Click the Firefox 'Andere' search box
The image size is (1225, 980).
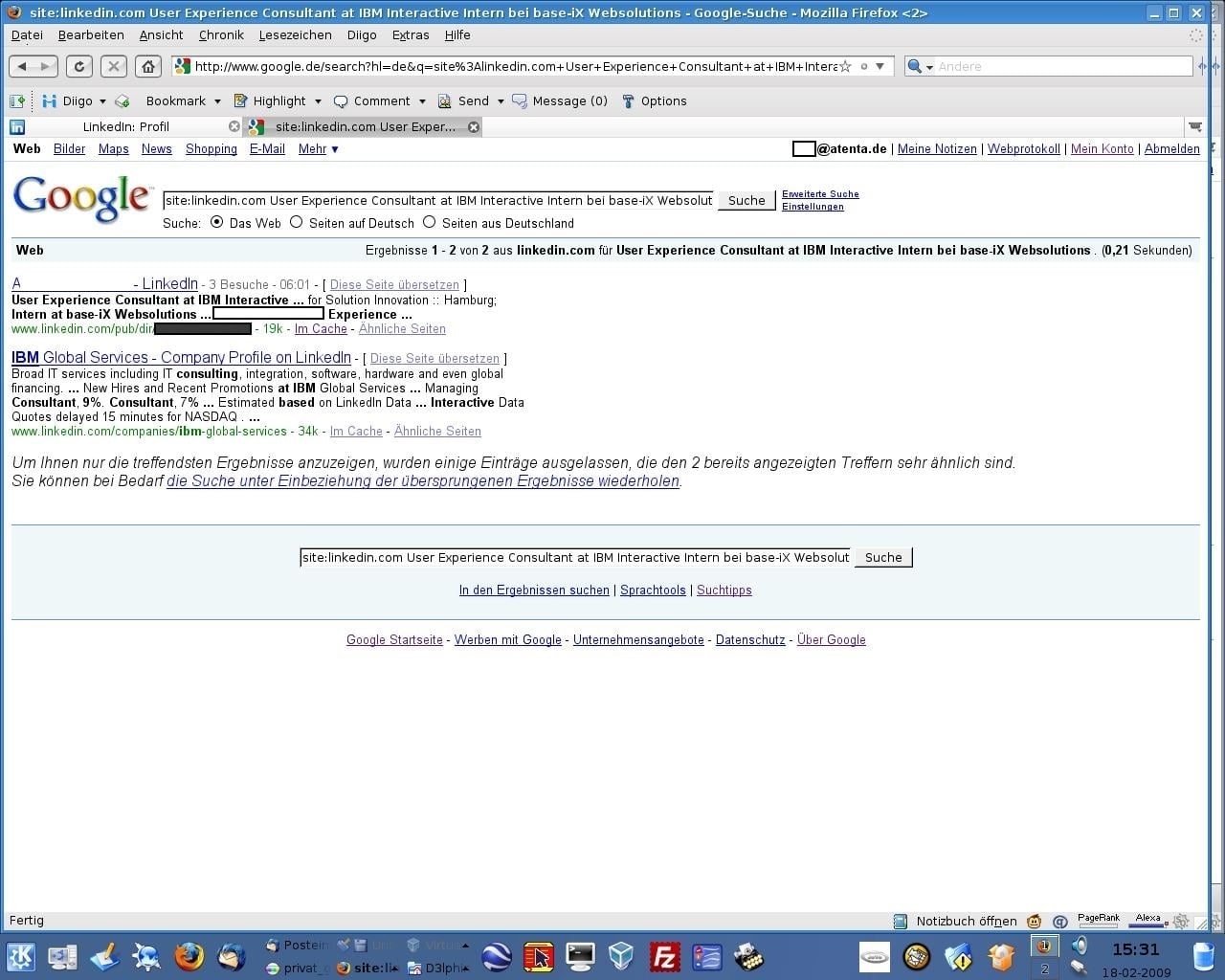pyautogui.click(x=1063, y=66)
